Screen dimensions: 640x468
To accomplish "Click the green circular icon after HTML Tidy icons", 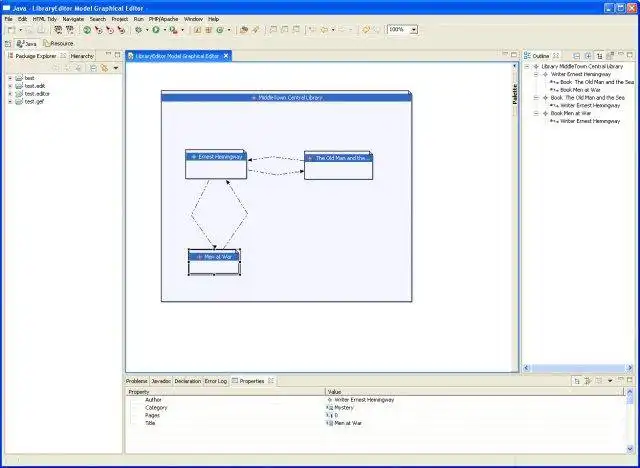I will pyautogui.click(x=87, y=30).
